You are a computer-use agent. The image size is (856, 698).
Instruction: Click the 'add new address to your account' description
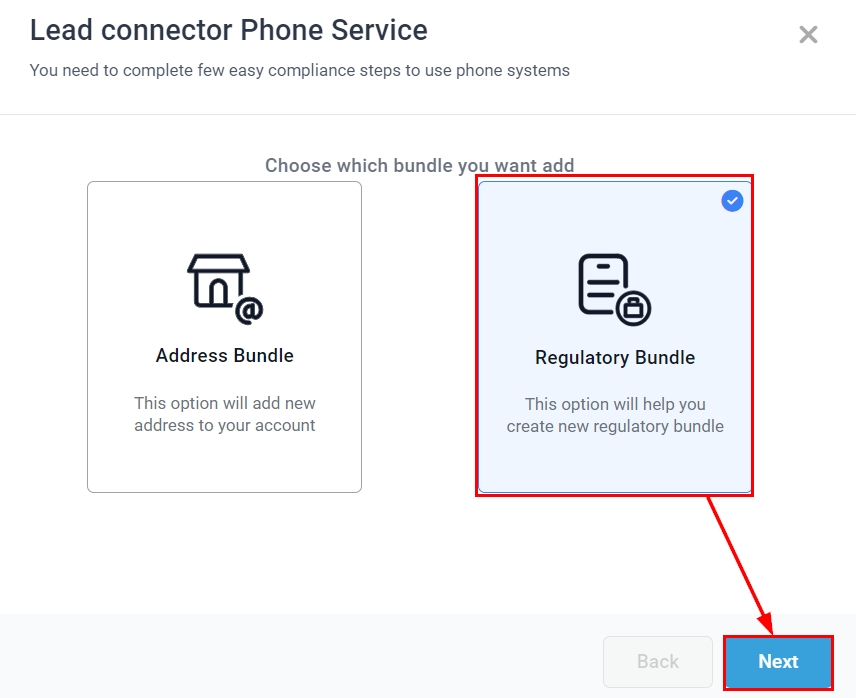[225, 414]
